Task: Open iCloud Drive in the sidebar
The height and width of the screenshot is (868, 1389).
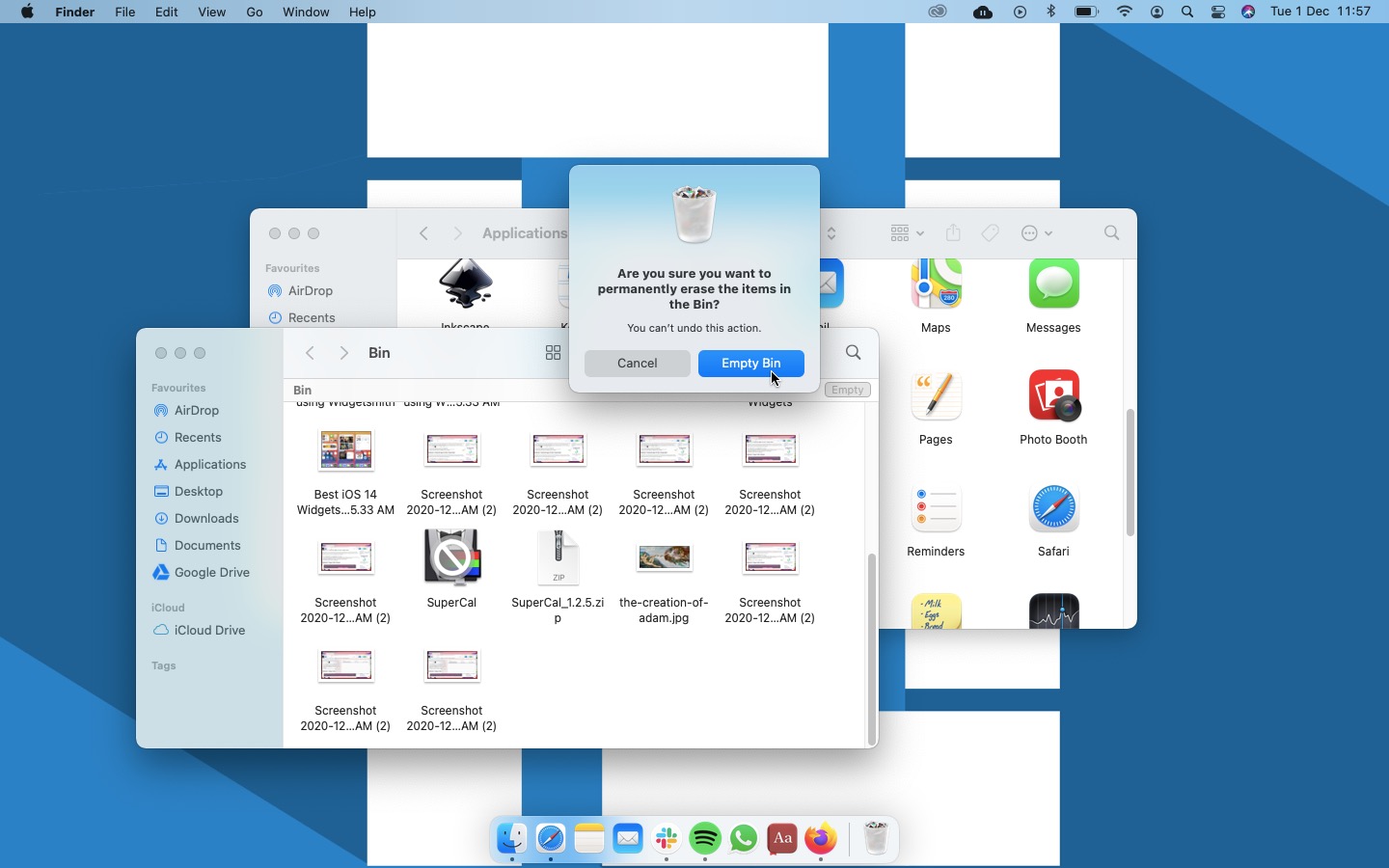Action: 209,631
